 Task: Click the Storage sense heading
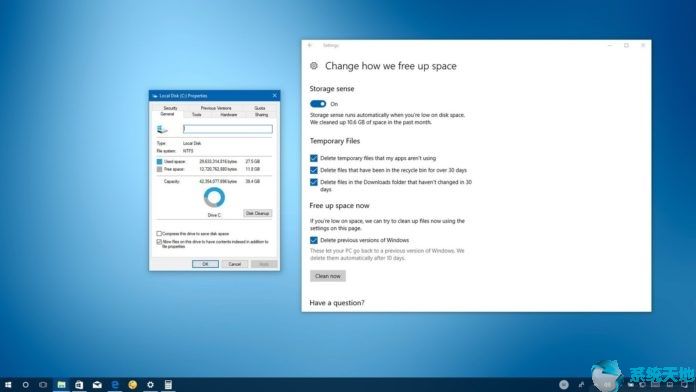pos(332,89)
